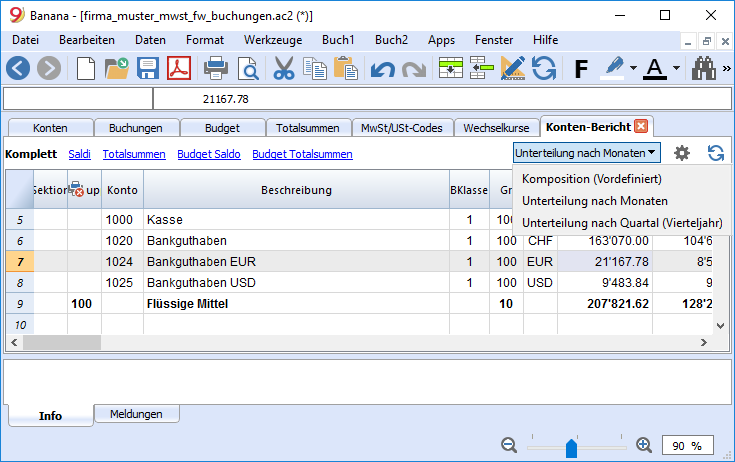Viewport: 735px width, 462px height.
Task: Click the blue Navigate Back arrow
Action: pyautogui.click(x=18, y=68)
